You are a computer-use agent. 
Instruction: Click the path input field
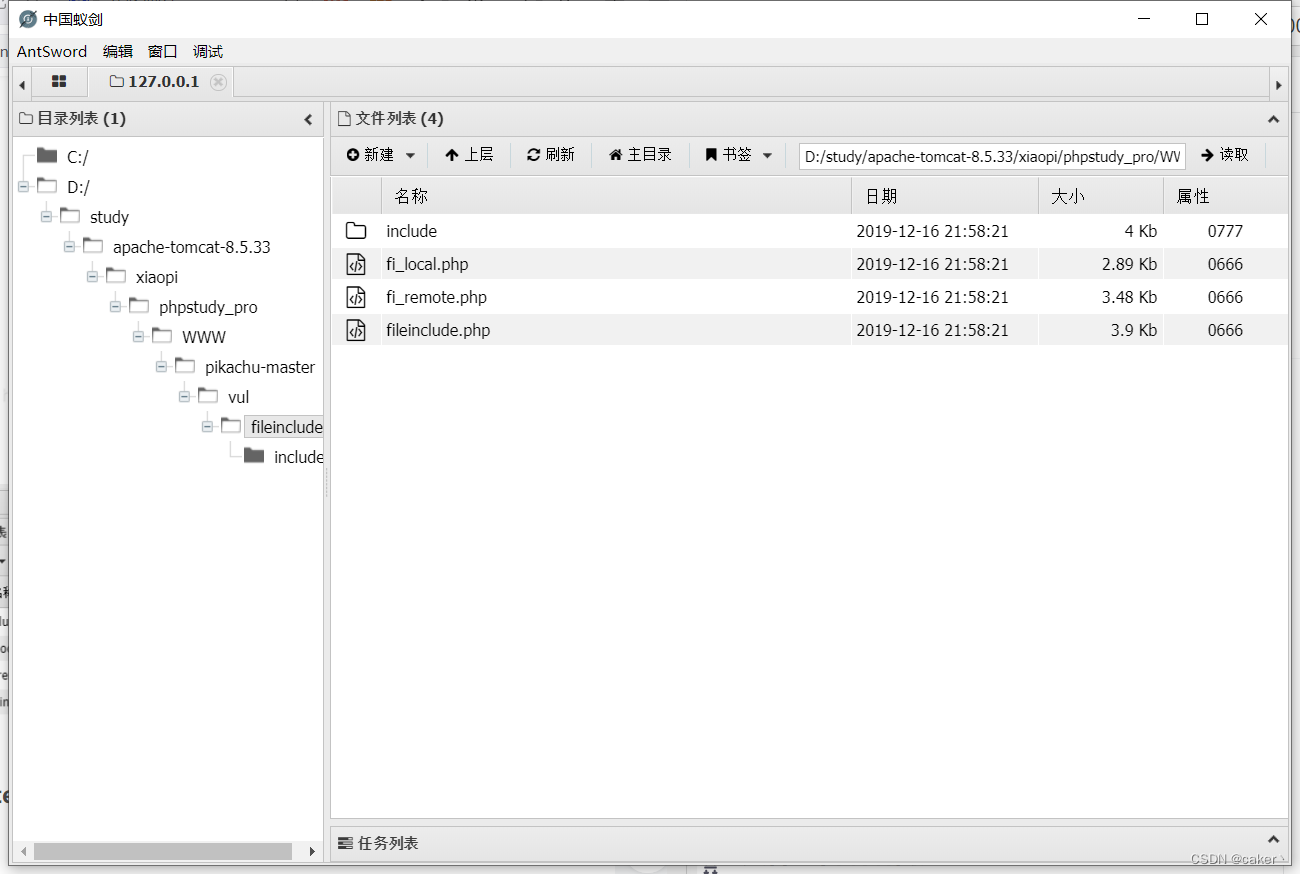992,156
